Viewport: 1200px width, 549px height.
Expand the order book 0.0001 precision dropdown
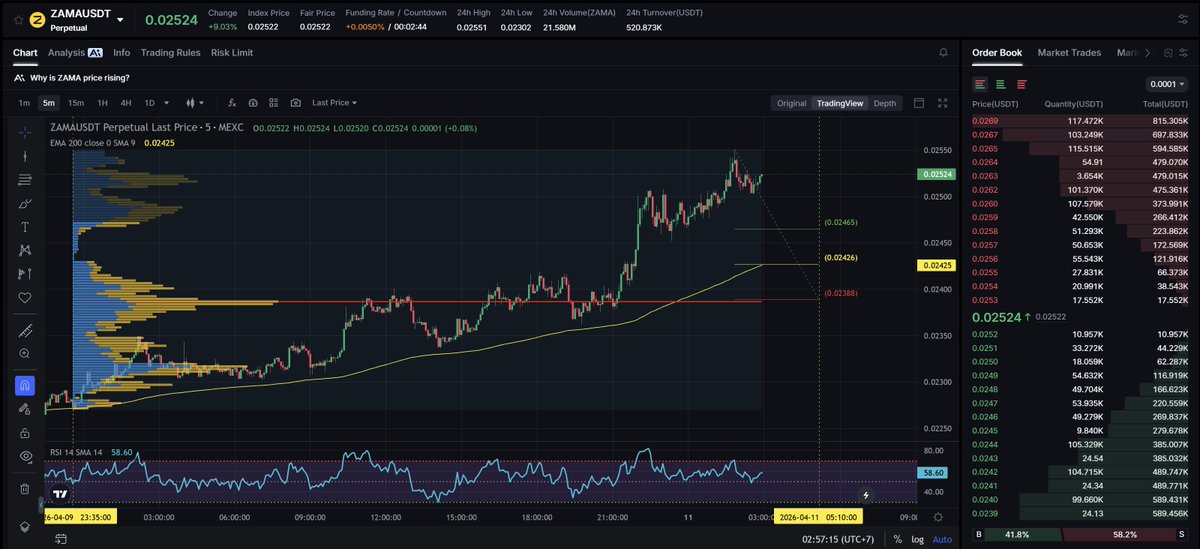tap(1167, 84)
